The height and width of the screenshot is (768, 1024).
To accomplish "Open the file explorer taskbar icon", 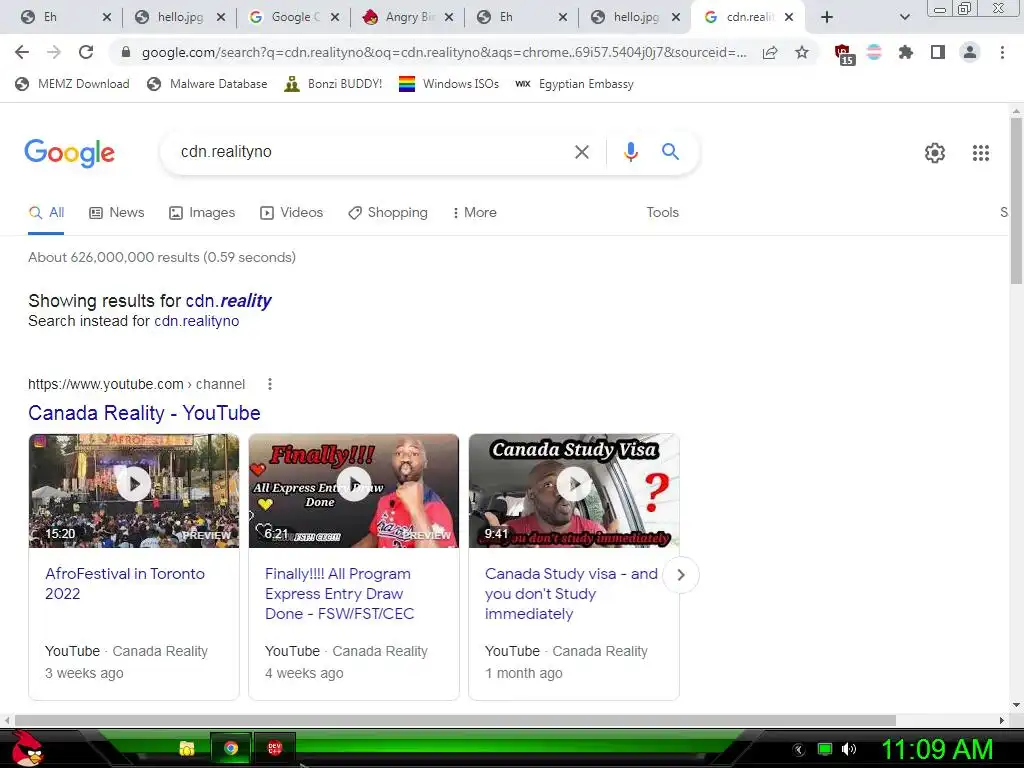I will coord(187,748).
